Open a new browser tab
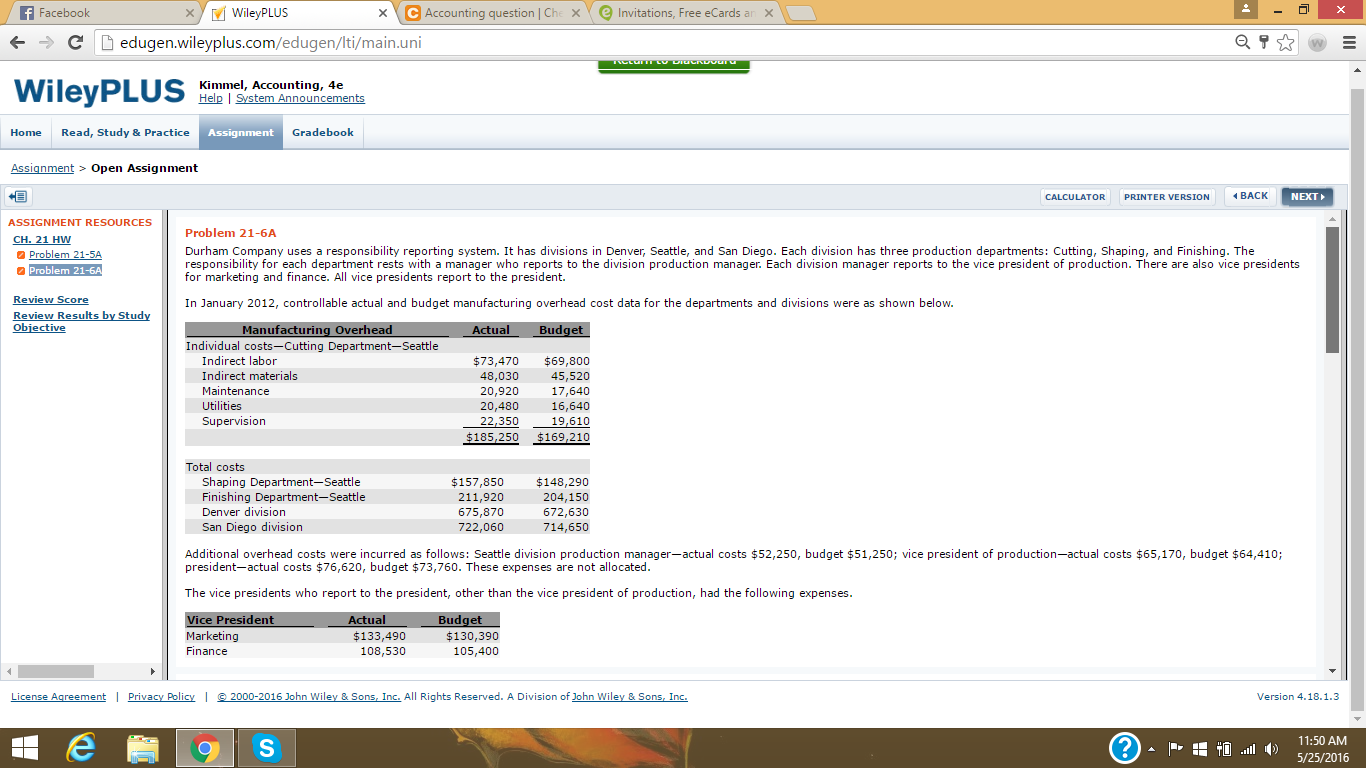The image size is (1366, 768). point(803,13)
